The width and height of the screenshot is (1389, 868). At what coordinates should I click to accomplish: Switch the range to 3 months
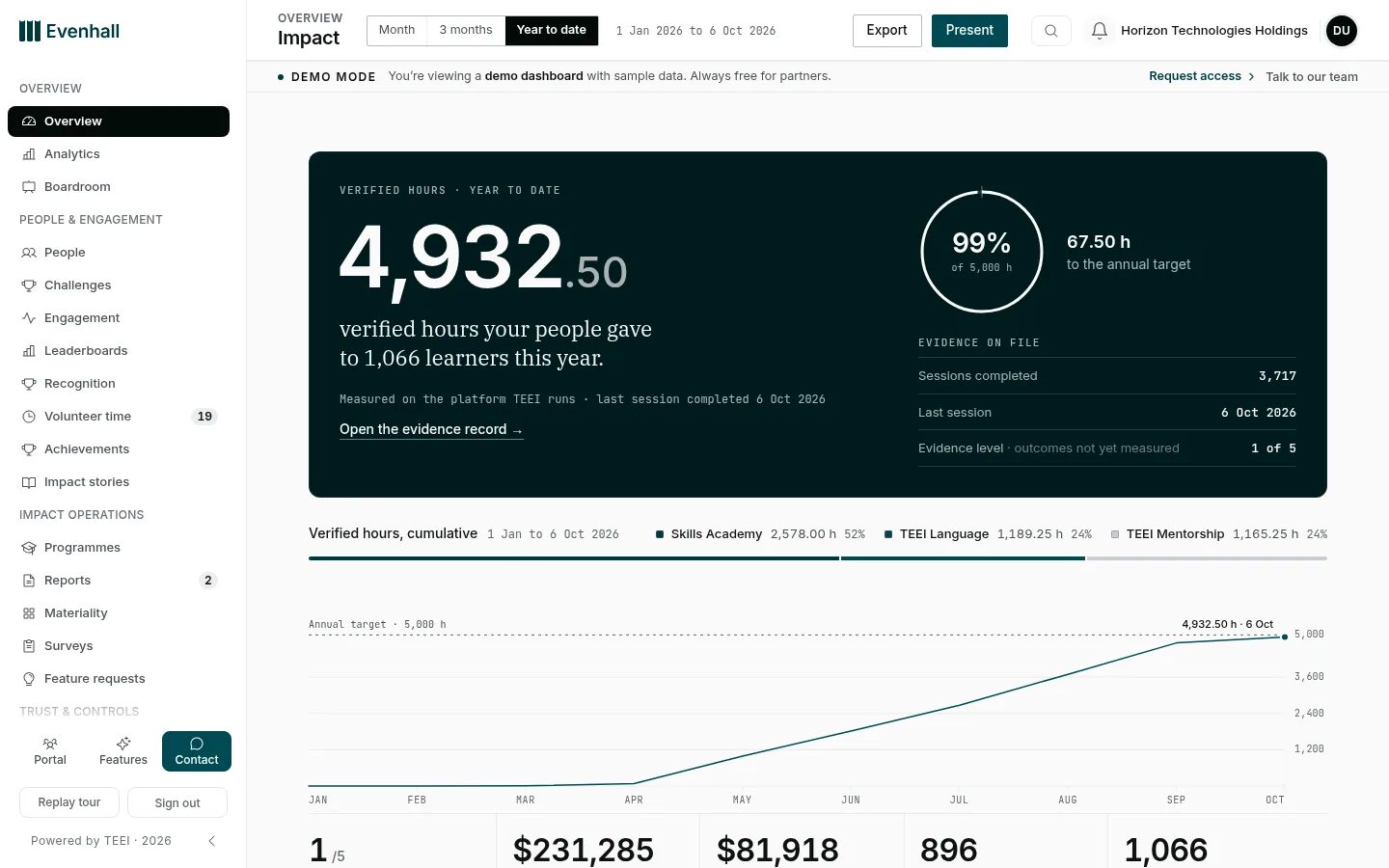466,31
